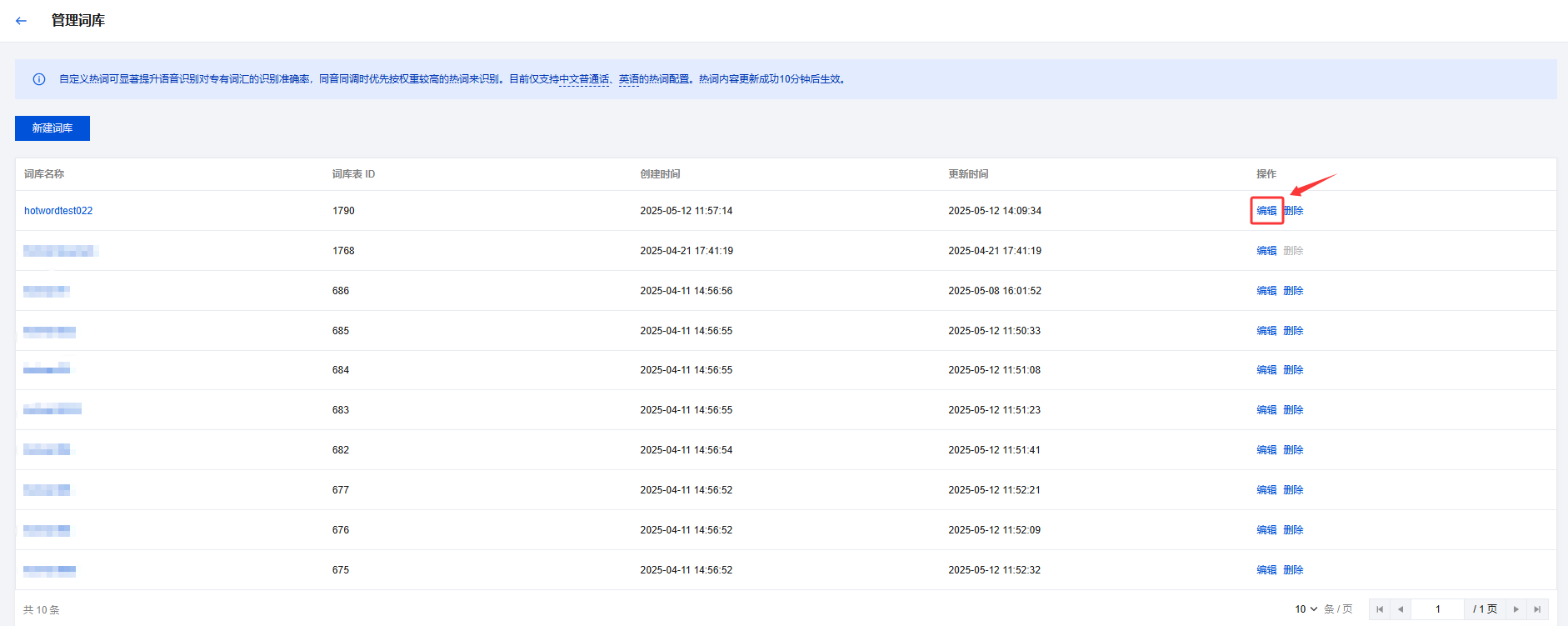The height and width of the screenshot is (626, 1568).
Task: Open the hotwordtest022 lexicon link
Action: coord(58,211)
